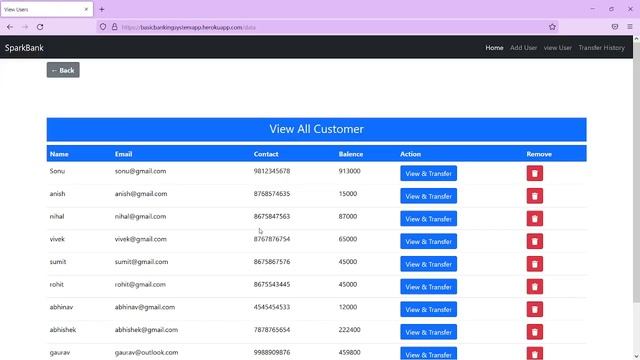The image size is (640, 360).
Task: Select balance value 913000
Action: click(x=349, y=171)
